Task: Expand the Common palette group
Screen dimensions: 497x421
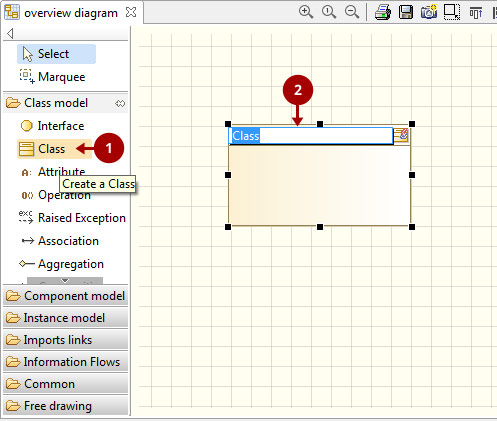Action: coord(65,384)
